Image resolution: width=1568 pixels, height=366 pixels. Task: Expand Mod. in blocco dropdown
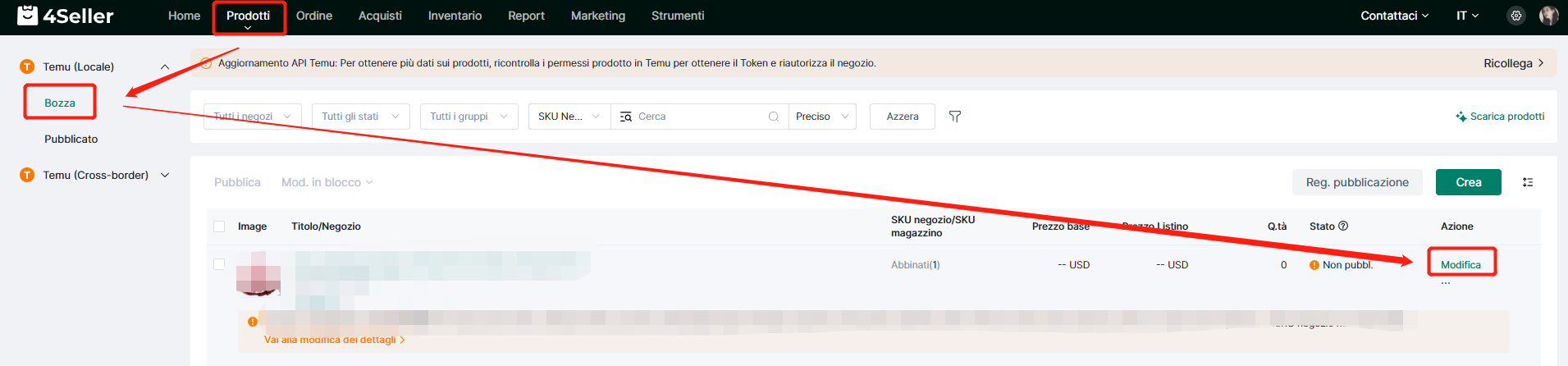pos(327,182)
